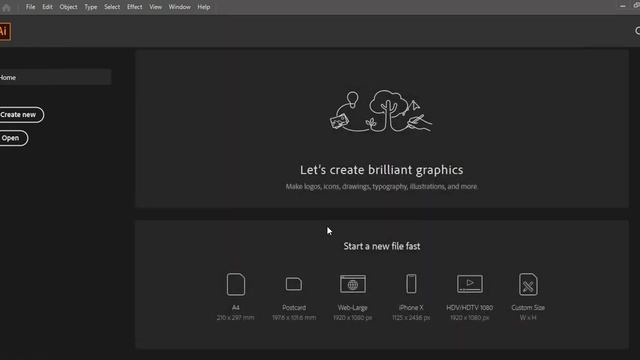
Task: Click the search icon at top right
Action: click(637, 31)
